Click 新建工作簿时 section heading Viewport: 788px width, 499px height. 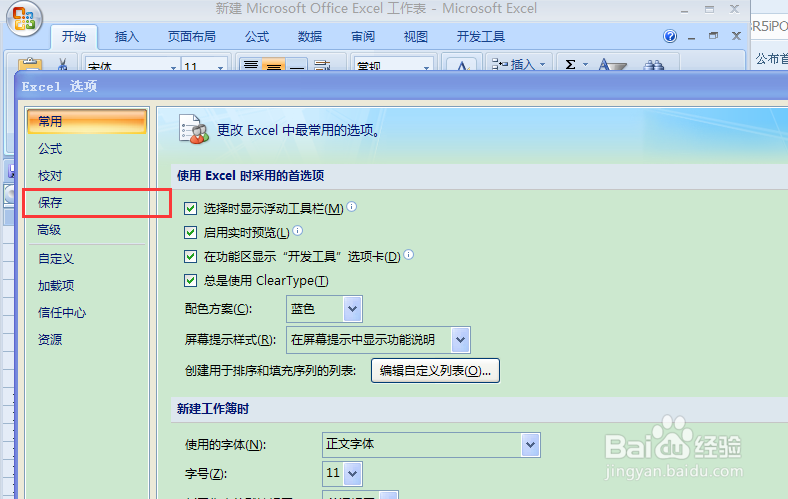coord(213,409)
